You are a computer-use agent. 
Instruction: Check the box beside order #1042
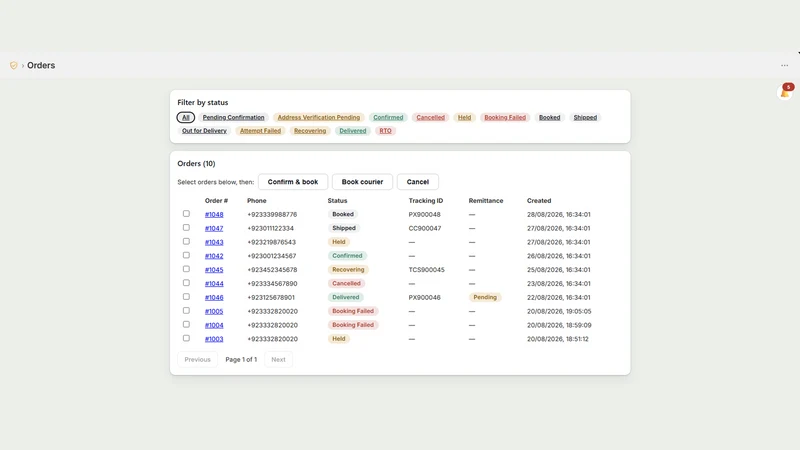click(186, 255)
